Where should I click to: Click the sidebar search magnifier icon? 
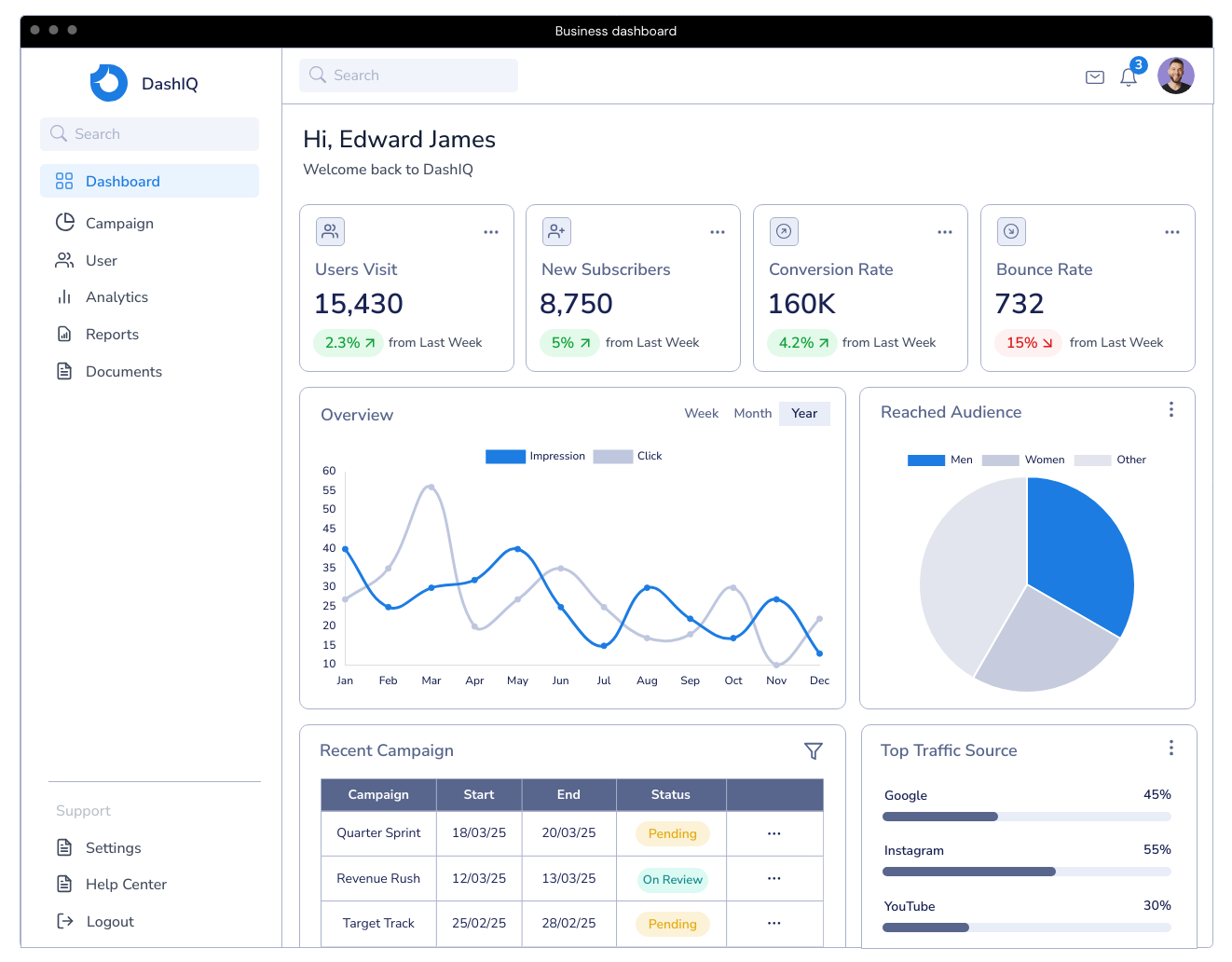[x=59, y=133]
